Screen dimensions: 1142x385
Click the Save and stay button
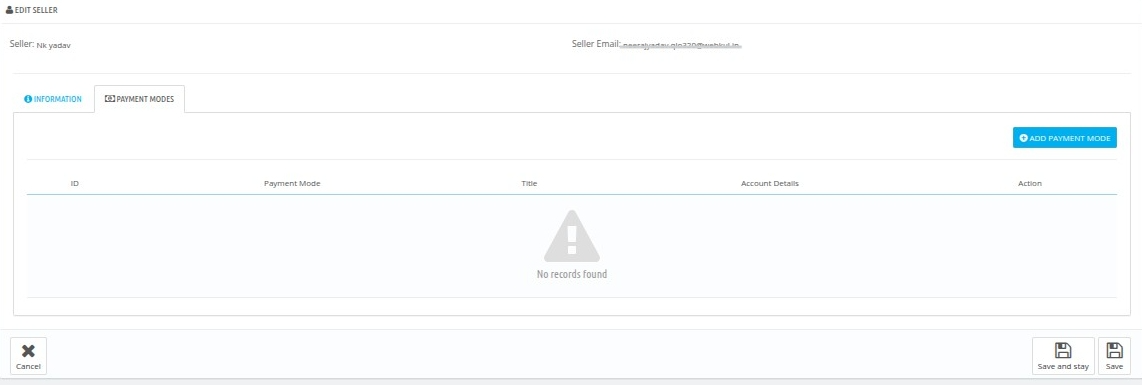point(1063,356)
